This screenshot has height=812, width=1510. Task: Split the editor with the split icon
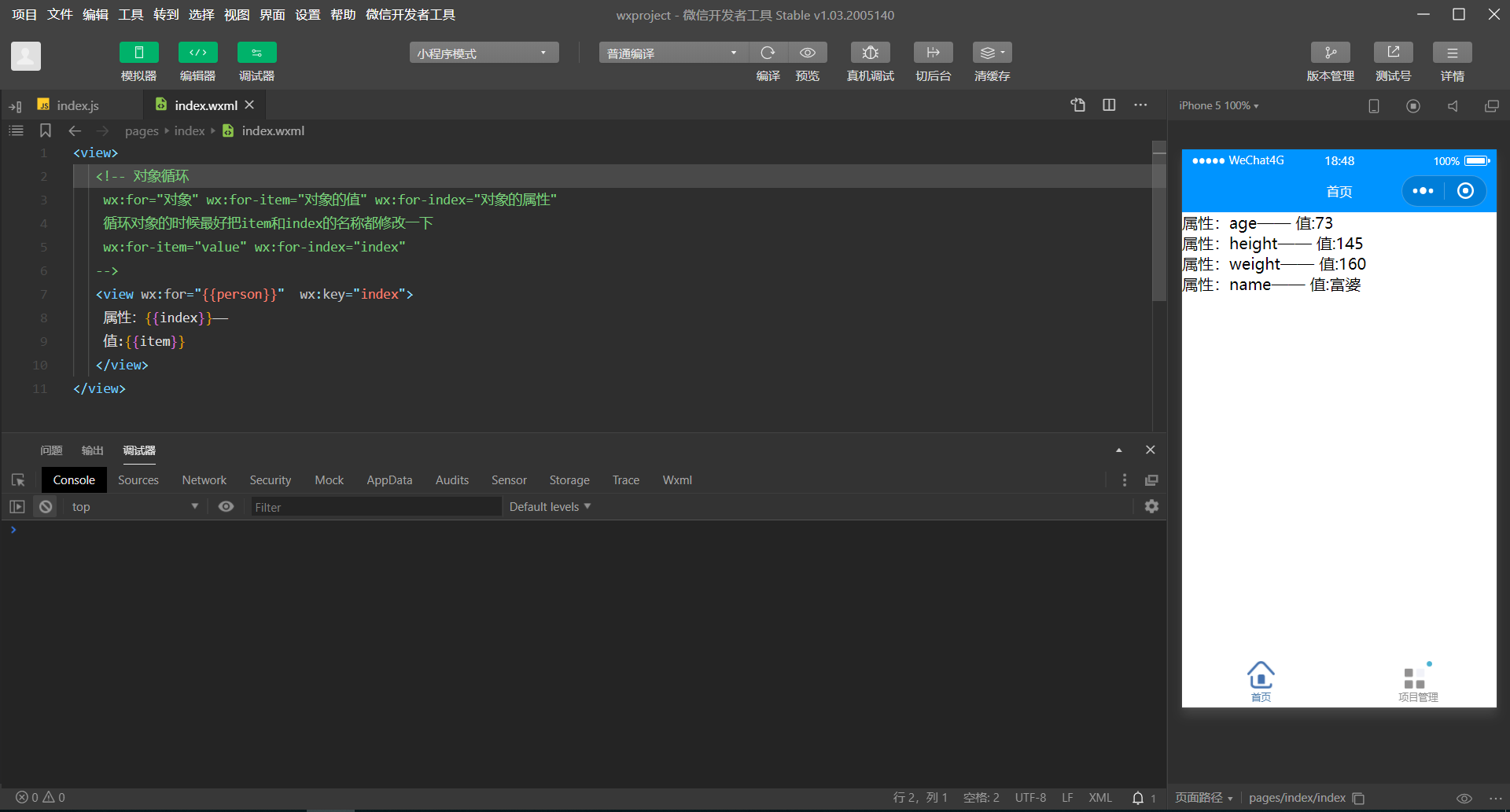point(1109,105)
